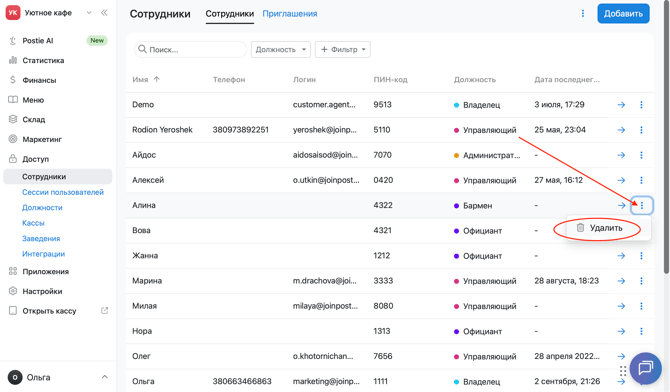
Task: Close three-dot menu for Алина row
Action: click(642, 206)
